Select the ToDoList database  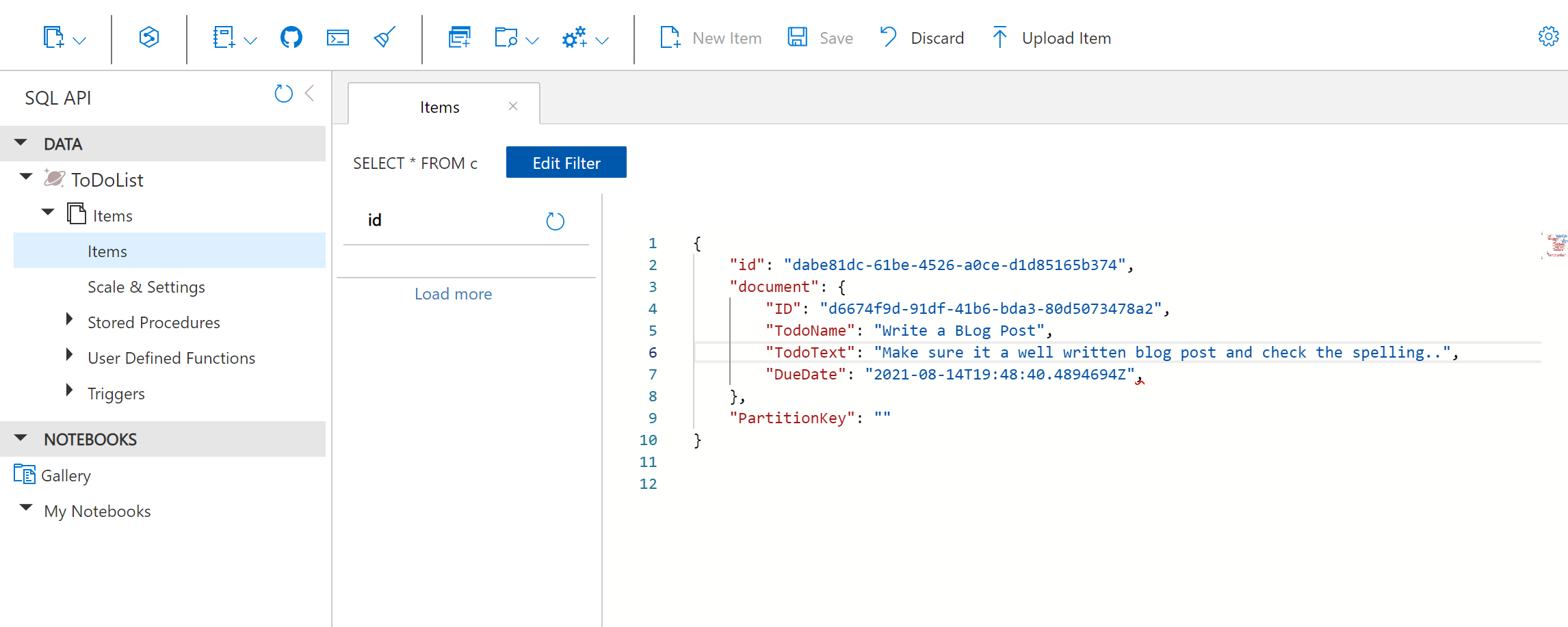click(x=107, y=180)
